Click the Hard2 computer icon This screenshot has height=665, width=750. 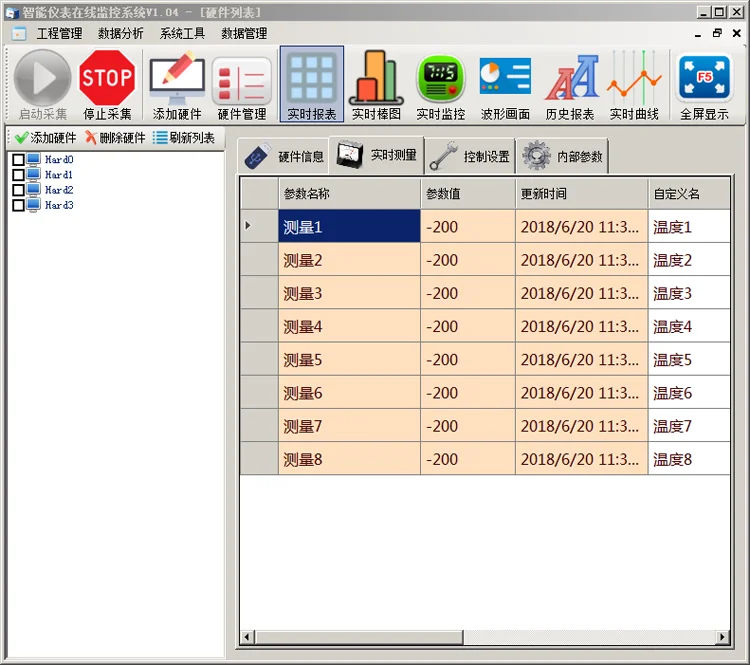[x=33, y=190]
